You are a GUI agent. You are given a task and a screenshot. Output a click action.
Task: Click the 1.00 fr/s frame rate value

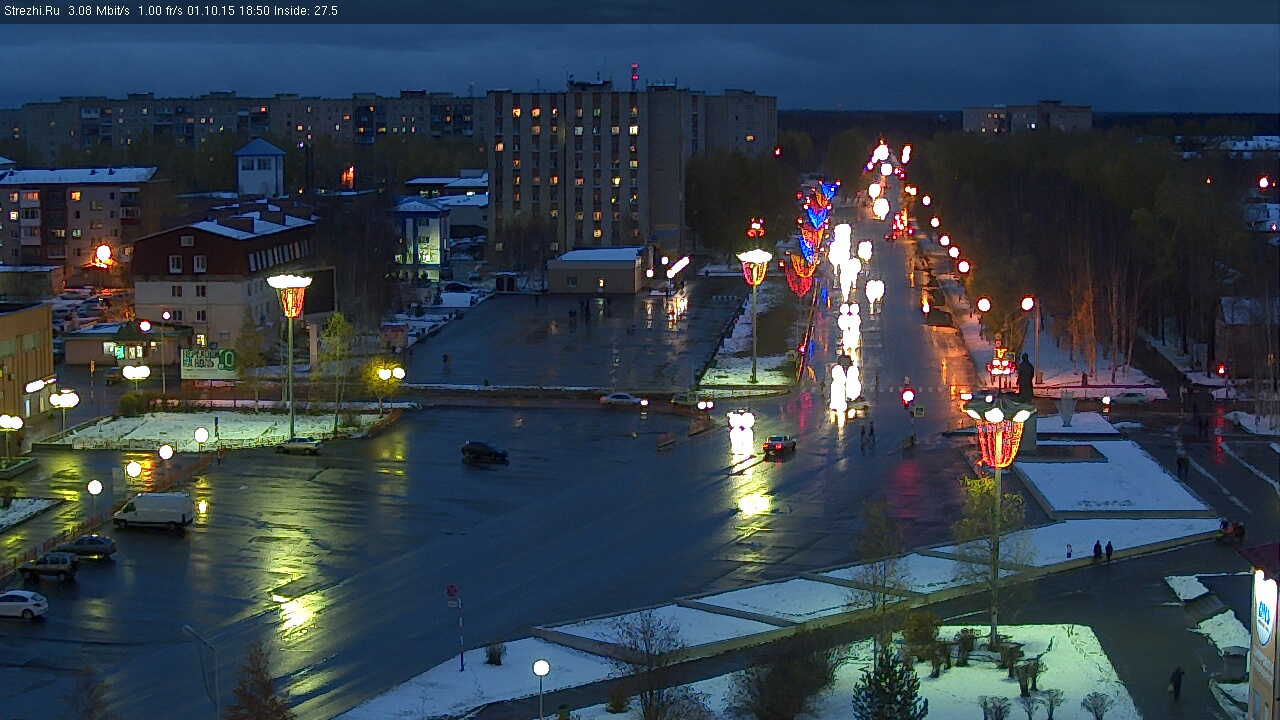tap(160, 11)
